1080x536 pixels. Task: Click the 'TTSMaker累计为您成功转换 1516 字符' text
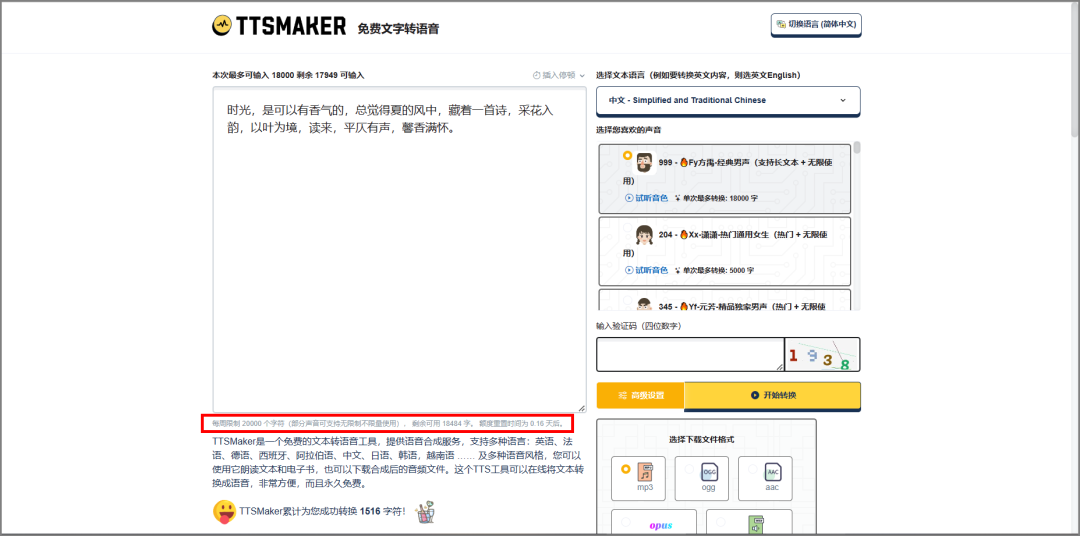click(x=322, y=512)
